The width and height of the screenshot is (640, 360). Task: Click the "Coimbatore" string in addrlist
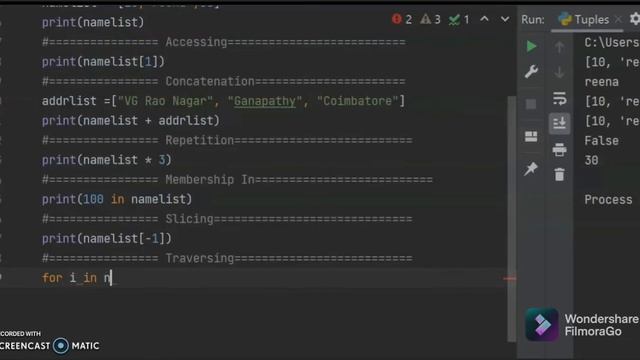(357, 101)
